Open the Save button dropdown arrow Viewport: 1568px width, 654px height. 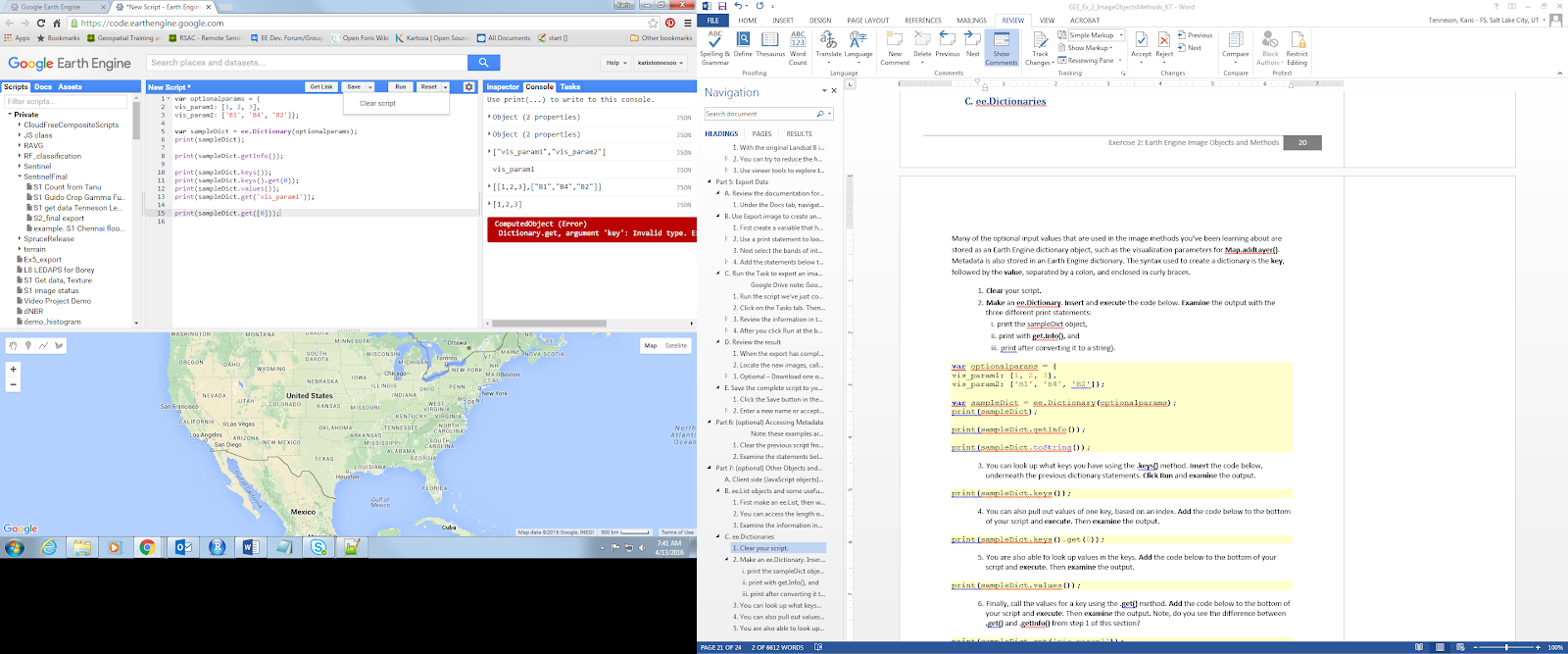(x=368, y=87)
